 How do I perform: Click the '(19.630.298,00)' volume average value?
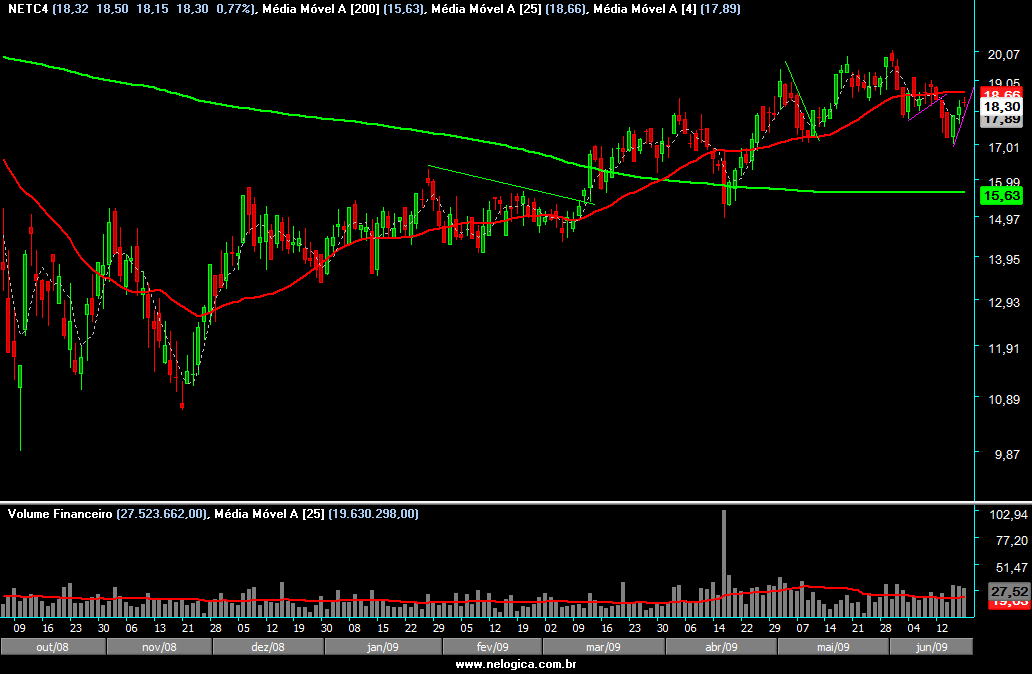373,514
